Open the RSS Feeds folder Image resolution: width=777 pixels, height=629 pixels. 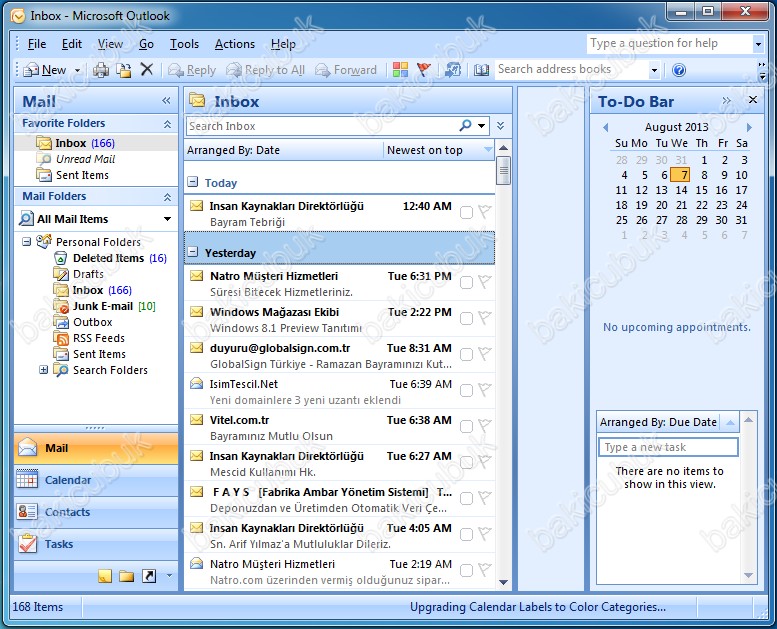pyautogui.click(x=99, y=338)
